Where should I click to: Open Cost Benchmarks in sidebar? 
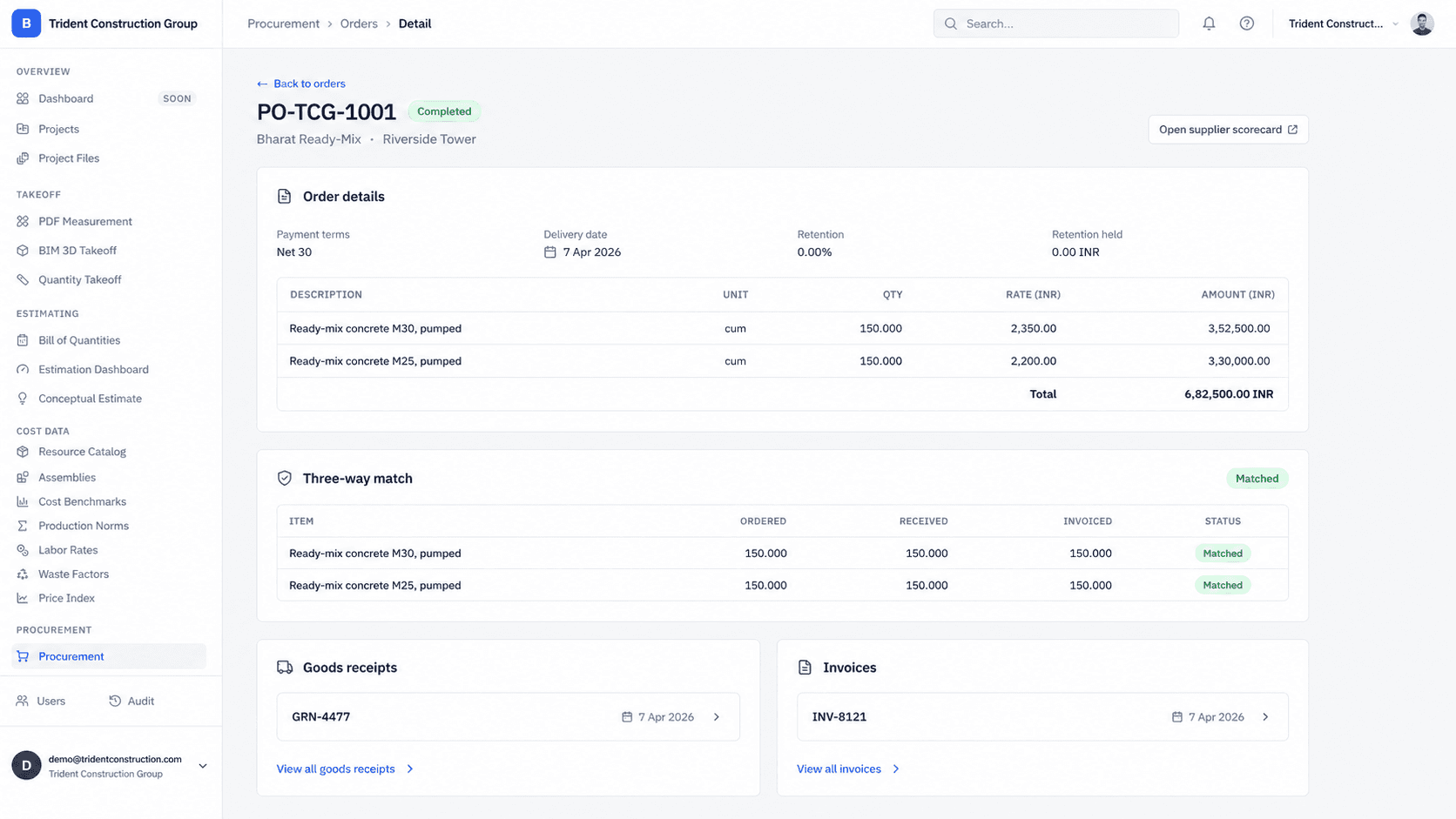(109, 501)
